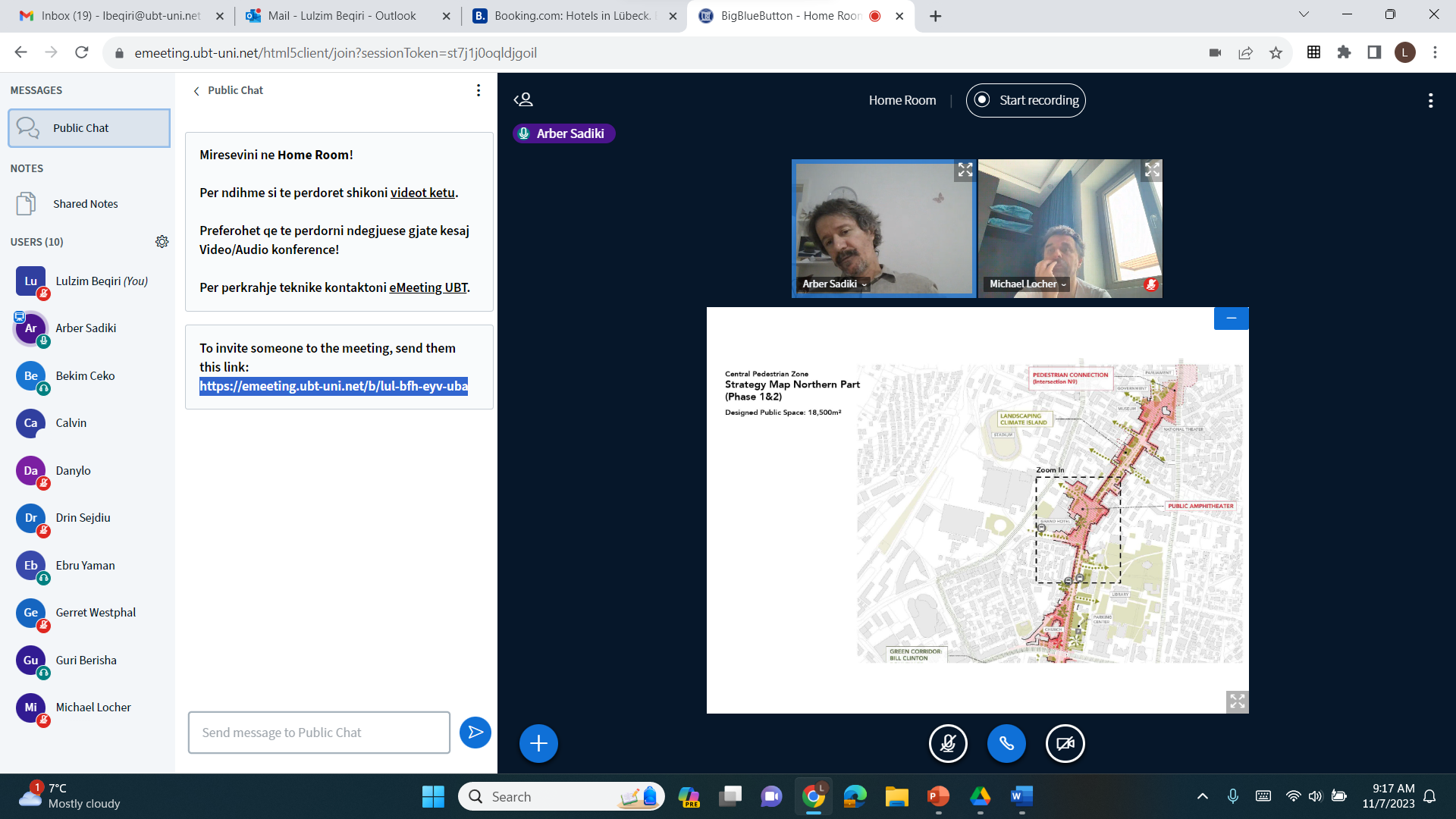Open the Public Chat options menu
The height and width of the screenshot is (819, 1456).
478,90
